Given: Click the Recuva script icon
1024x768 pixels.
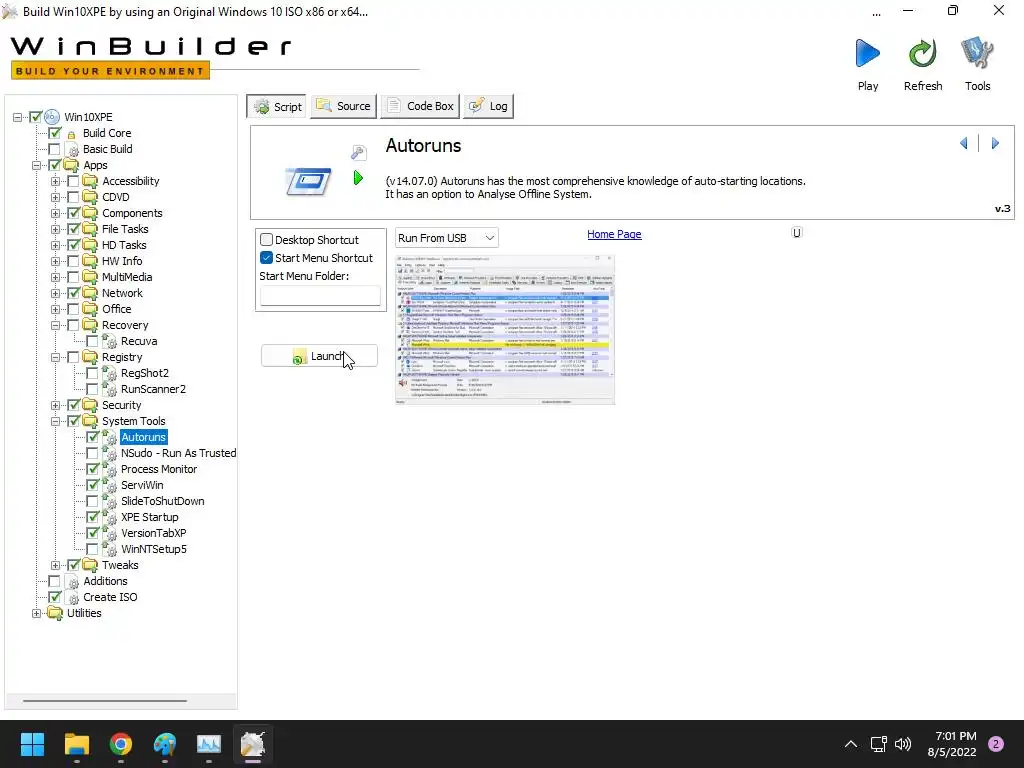Looking at the screenshot, I should [x=109, y=341].
